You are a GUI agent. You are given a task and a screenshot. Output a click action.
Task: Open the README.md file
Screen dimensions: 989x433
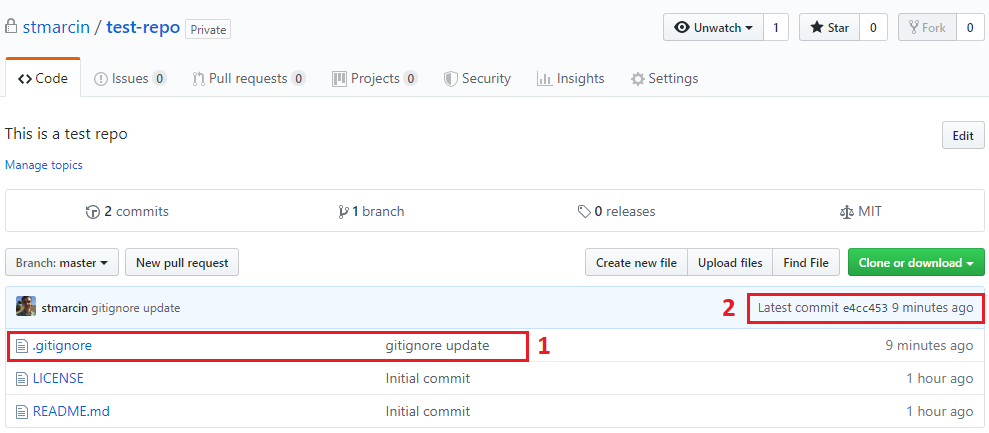pos(71,412)
